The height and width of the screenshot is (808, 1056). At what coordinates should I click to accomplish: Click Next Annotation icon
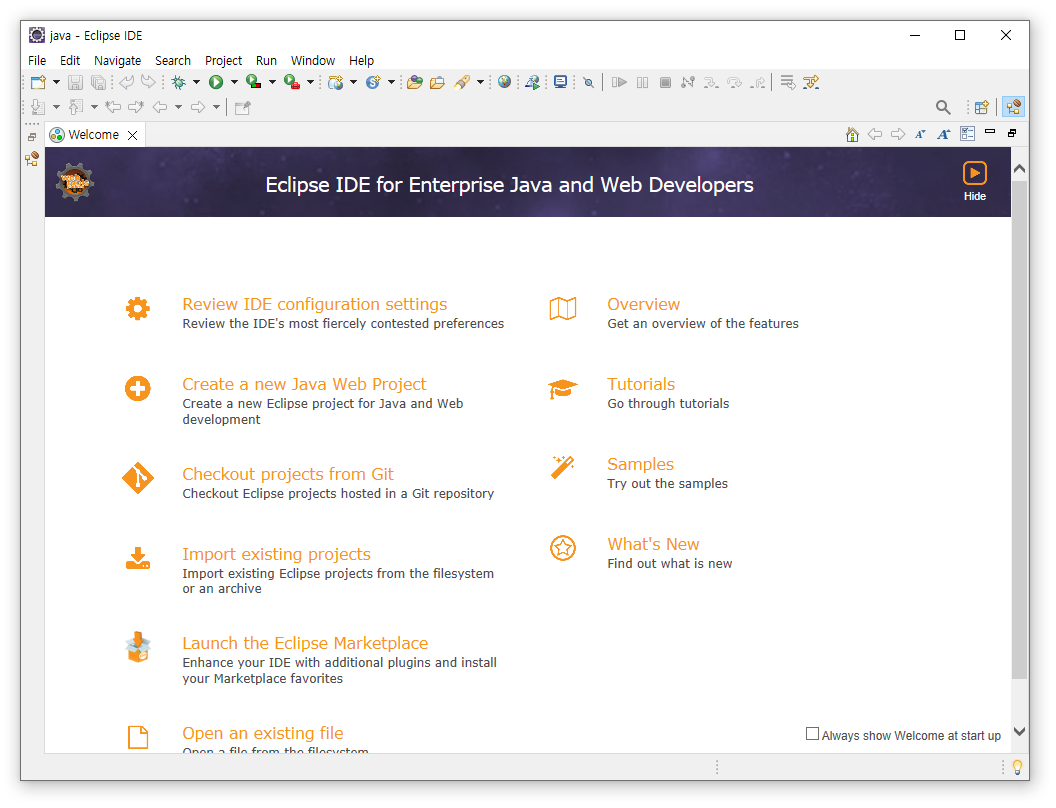38,107
